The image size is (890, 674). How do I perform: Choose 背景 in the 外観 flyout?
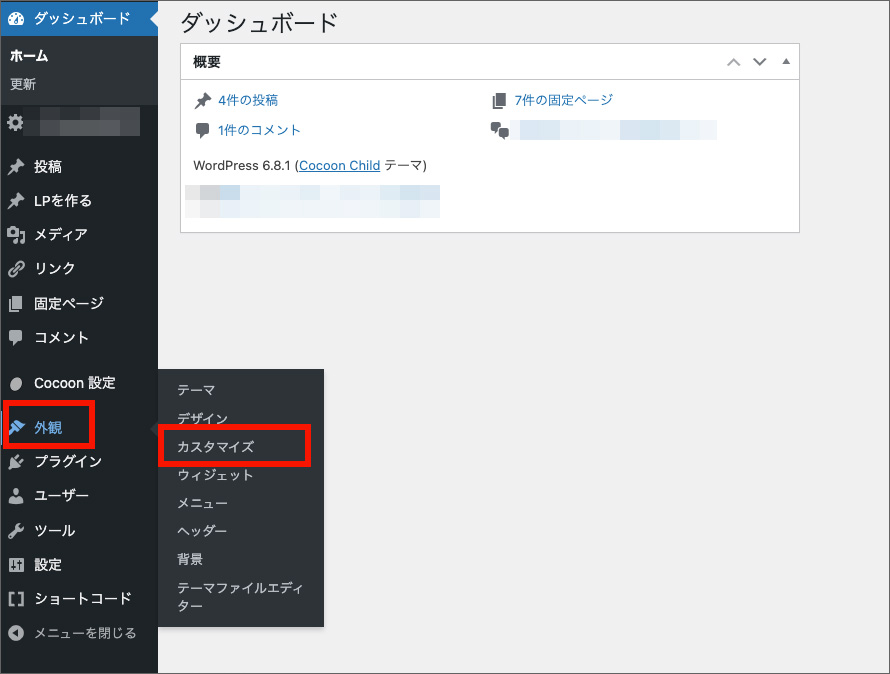coord(190,559)
